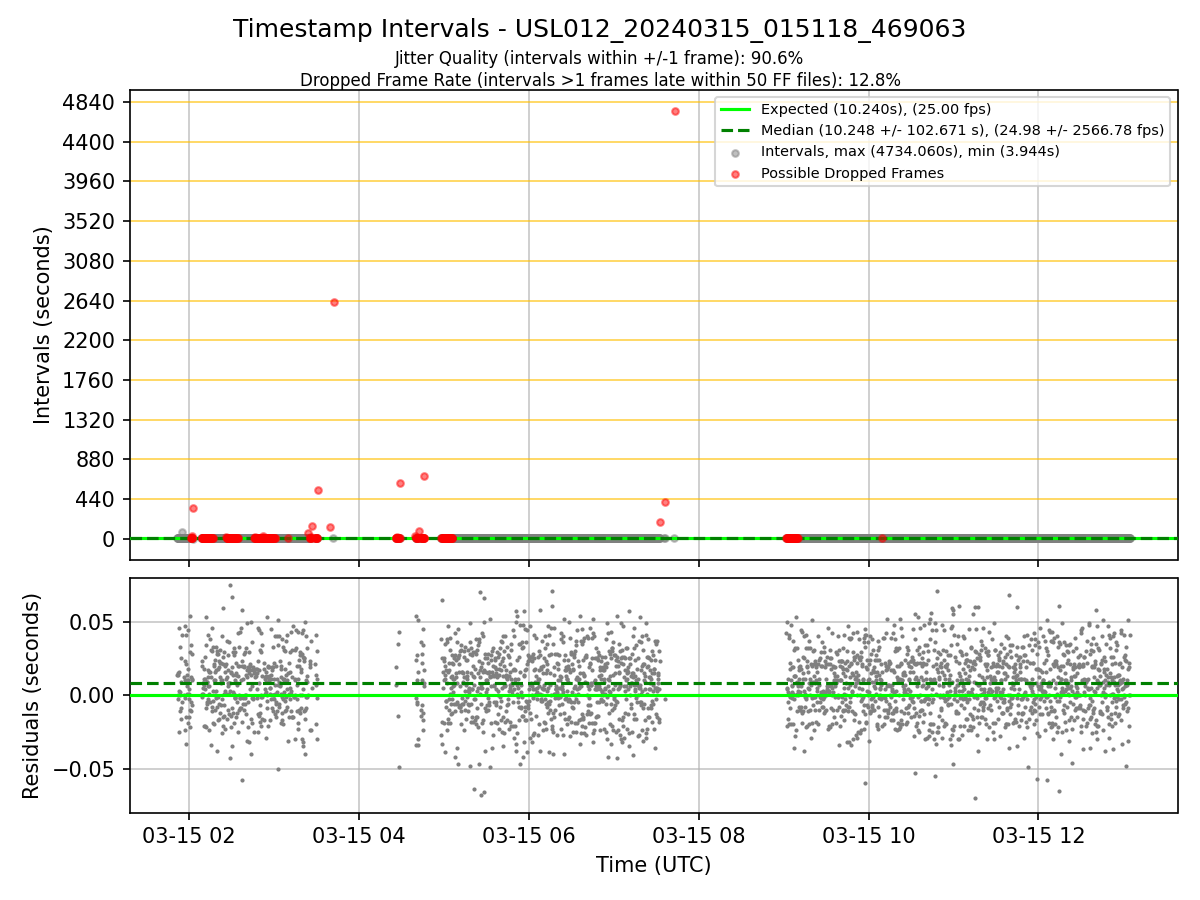Viewport: 1200px width, 900px height.
Task: Click the 440 y-axis tick label
Action: (96, 499)
